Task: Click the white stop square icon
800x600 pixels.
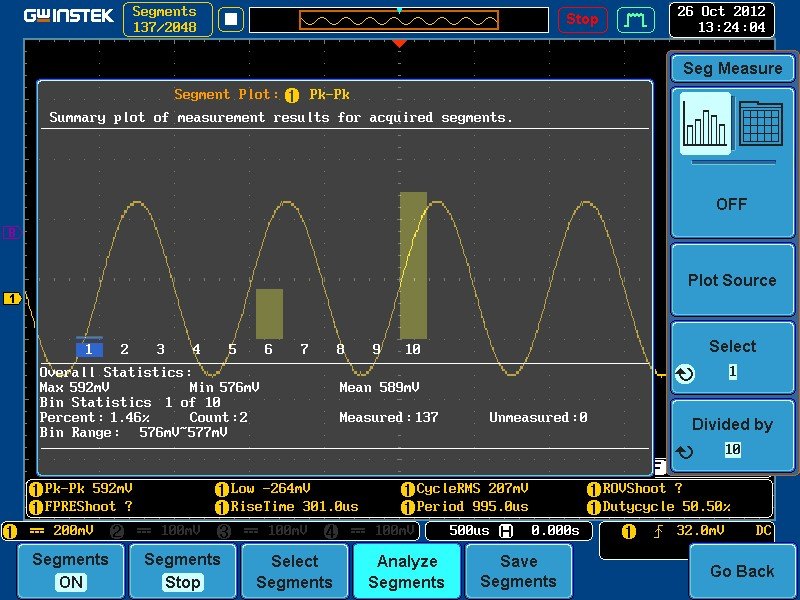Action: click(x=231, y=19)
